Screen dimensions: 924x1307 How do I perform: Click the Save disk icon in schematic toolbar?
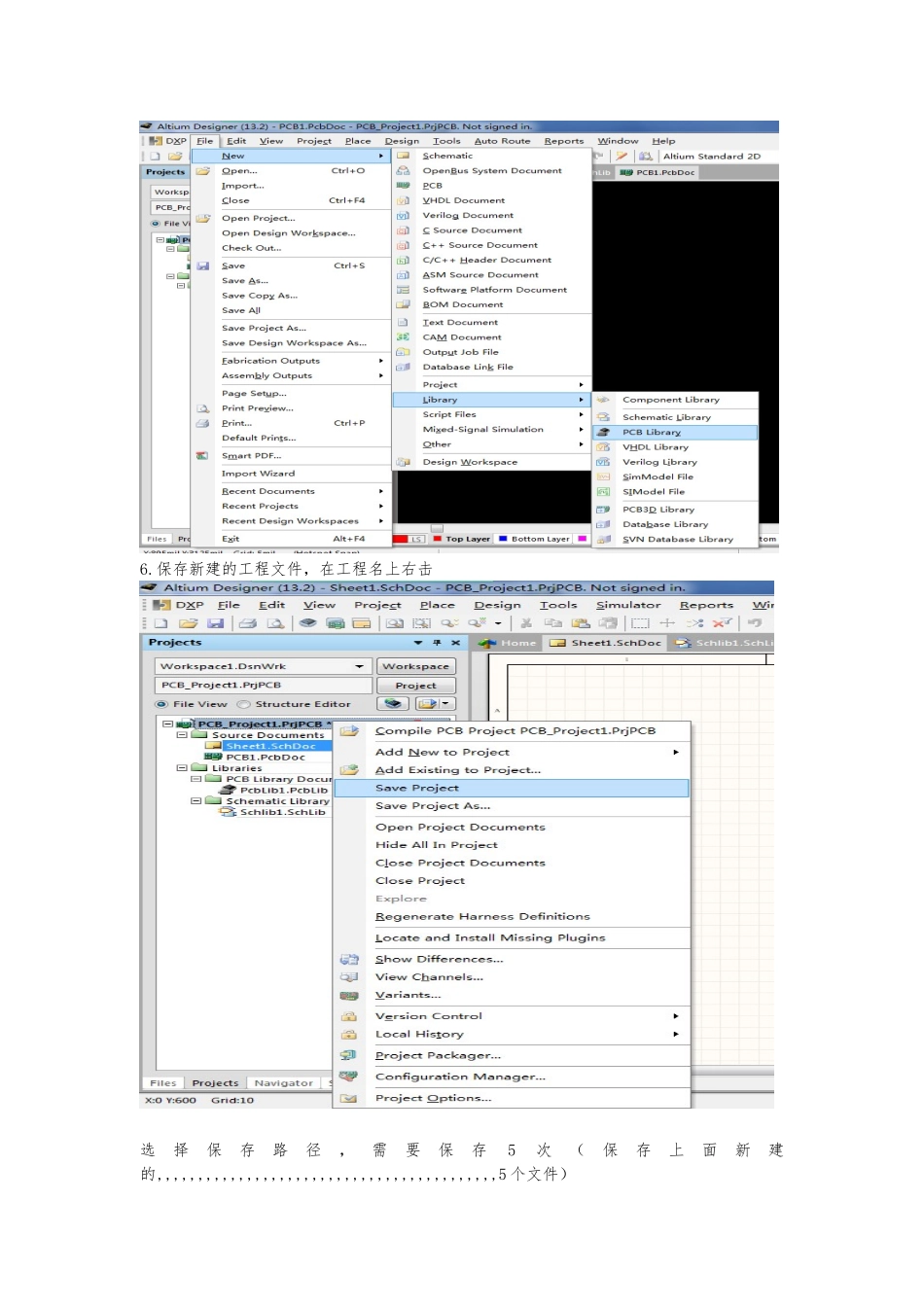click(216, 623)
